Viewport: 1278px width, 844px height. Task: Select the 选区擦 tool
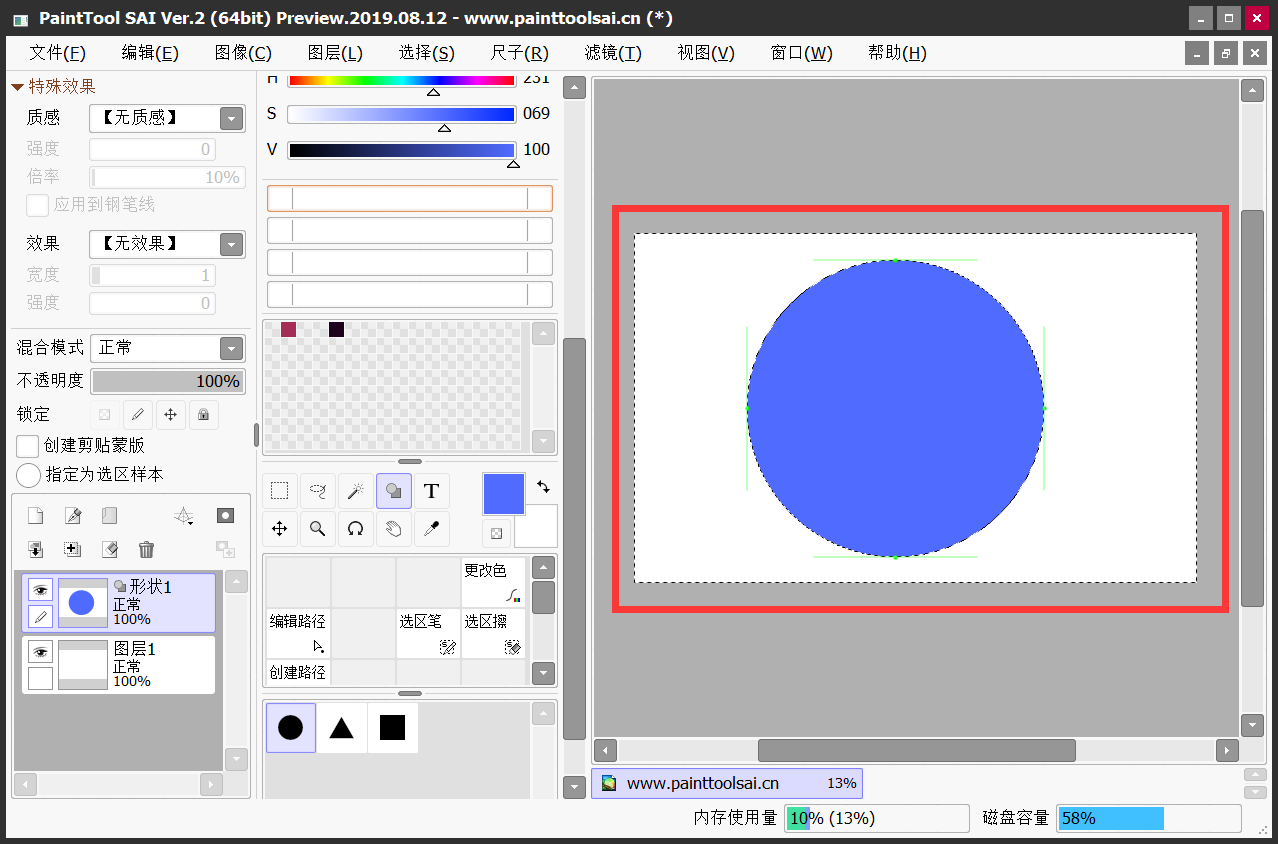click(x=493, y=634)
